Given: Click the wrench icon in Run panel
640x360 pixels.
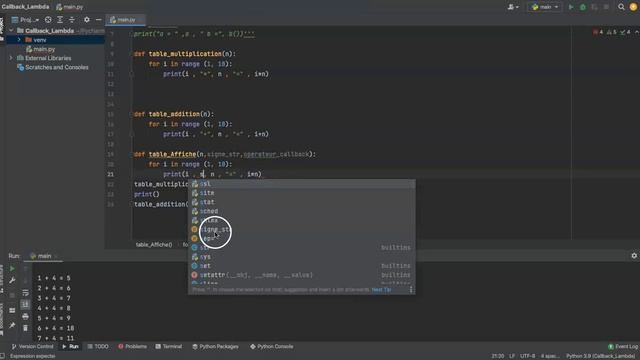Looking at the screenshot, I should (12, 280).
